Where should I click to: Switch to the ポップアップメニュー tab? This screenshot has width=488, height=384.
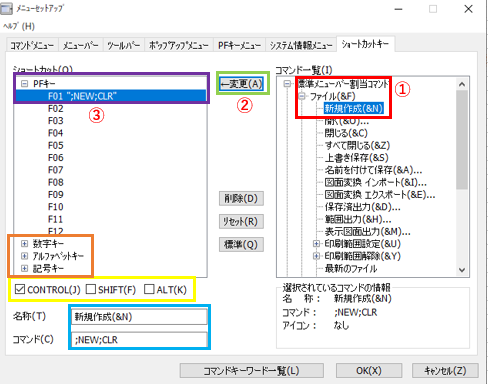tap(179, 45)
